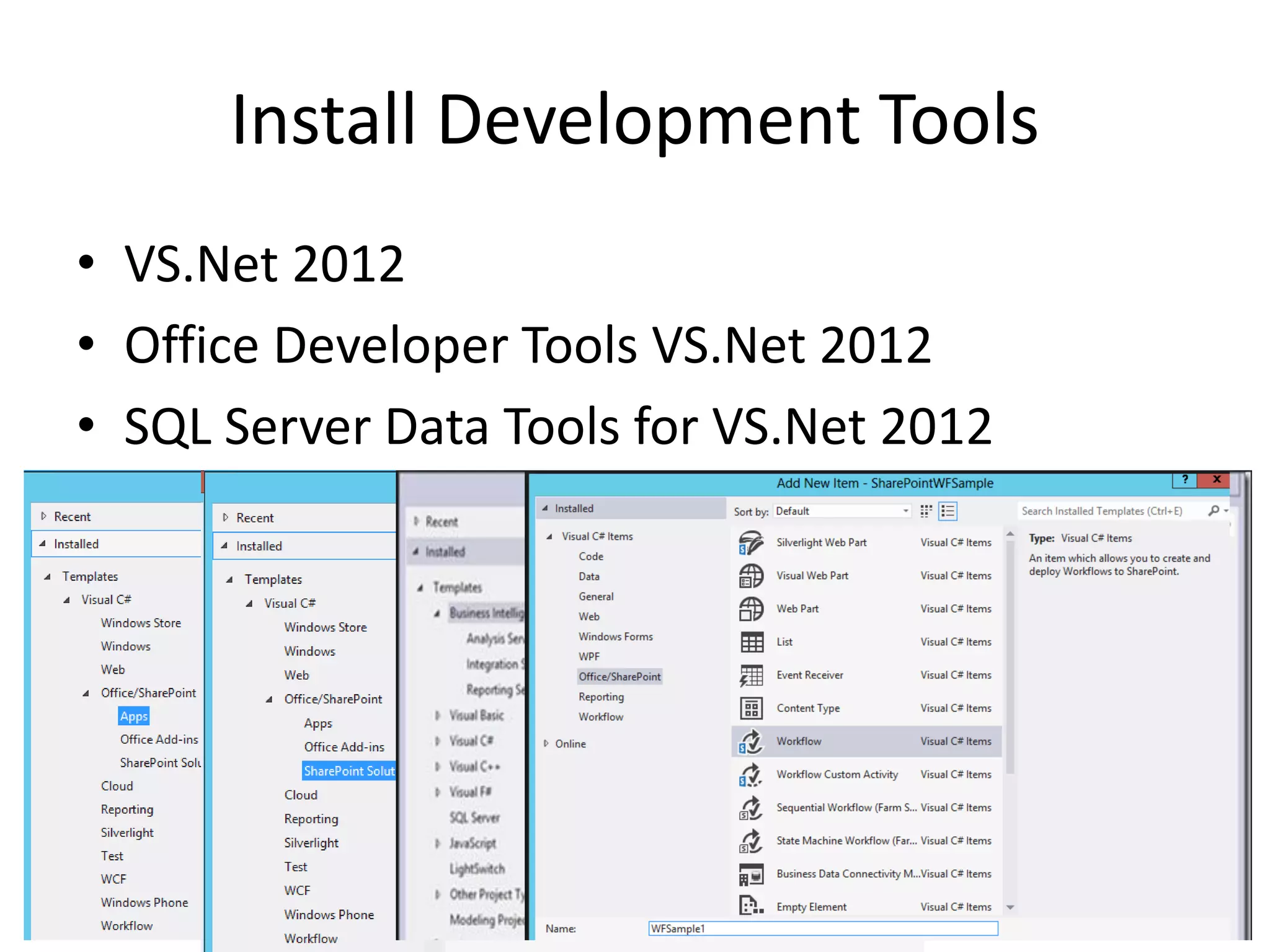The width and height of the screenshot is (1270, 952).
Task: Select Windows Store in the leftmost panel
Action: pos(141,623)
